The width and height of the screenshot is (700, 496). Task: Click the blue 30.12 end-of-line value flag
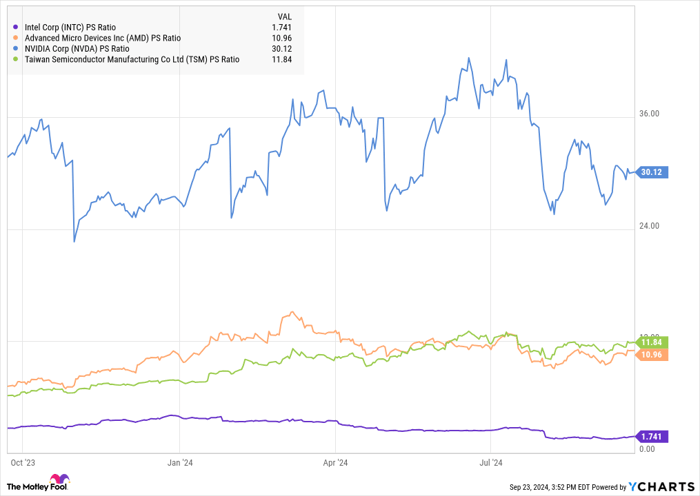pyautogui.click(x=651, y=172)
